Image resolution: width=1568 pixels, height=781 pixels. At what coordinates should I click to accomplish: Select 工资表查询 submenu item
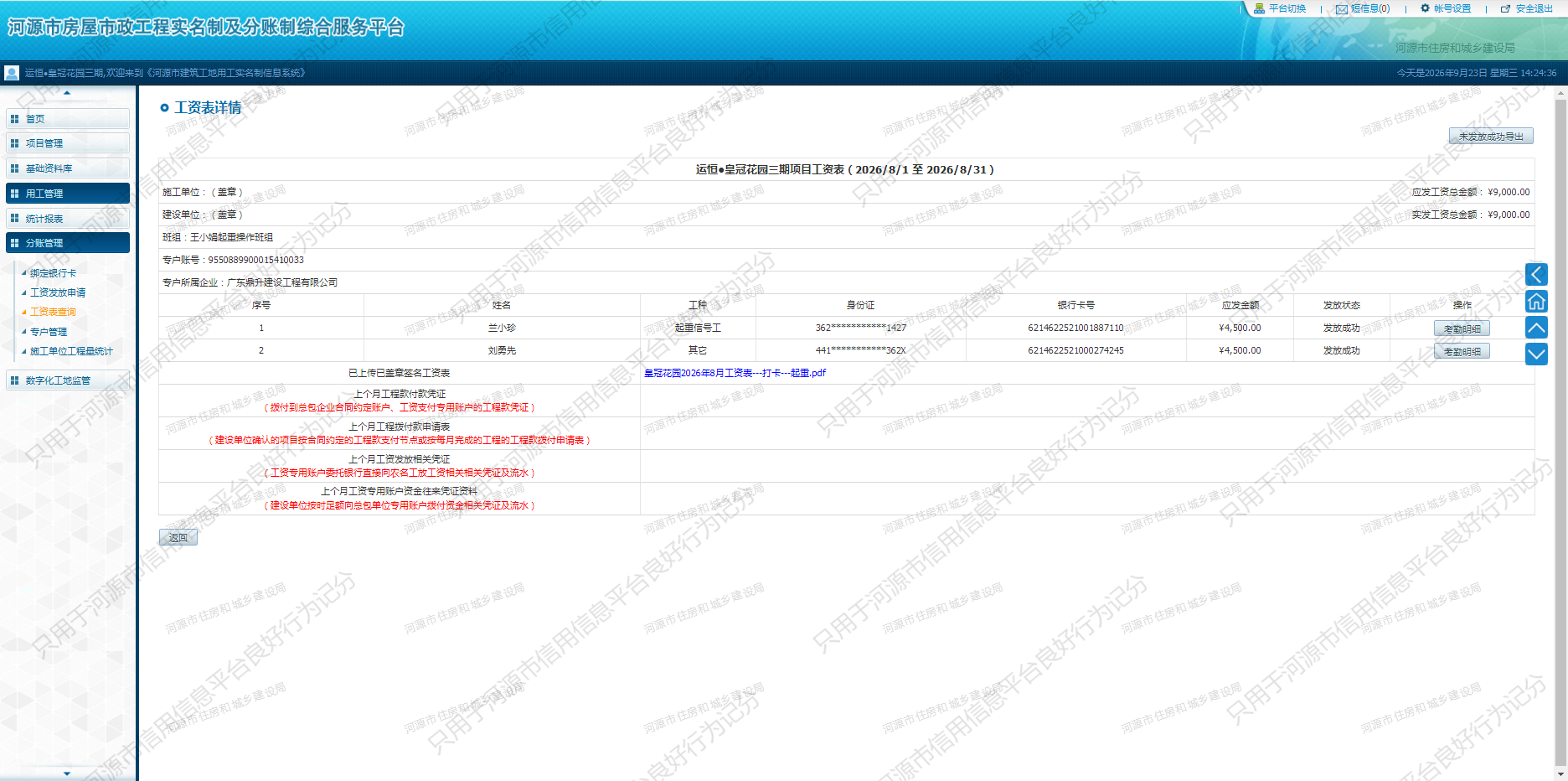click(53, 312)
